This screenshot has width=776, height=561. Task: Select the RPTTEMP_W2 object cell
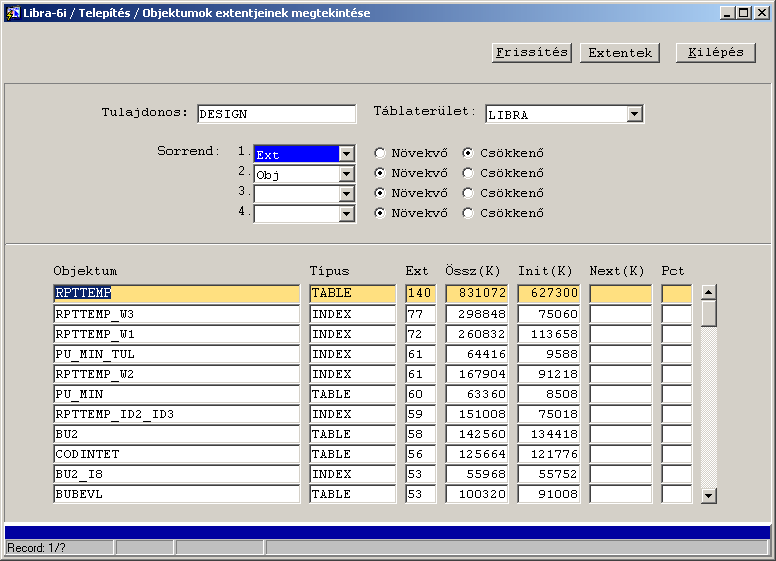[177, 374]
